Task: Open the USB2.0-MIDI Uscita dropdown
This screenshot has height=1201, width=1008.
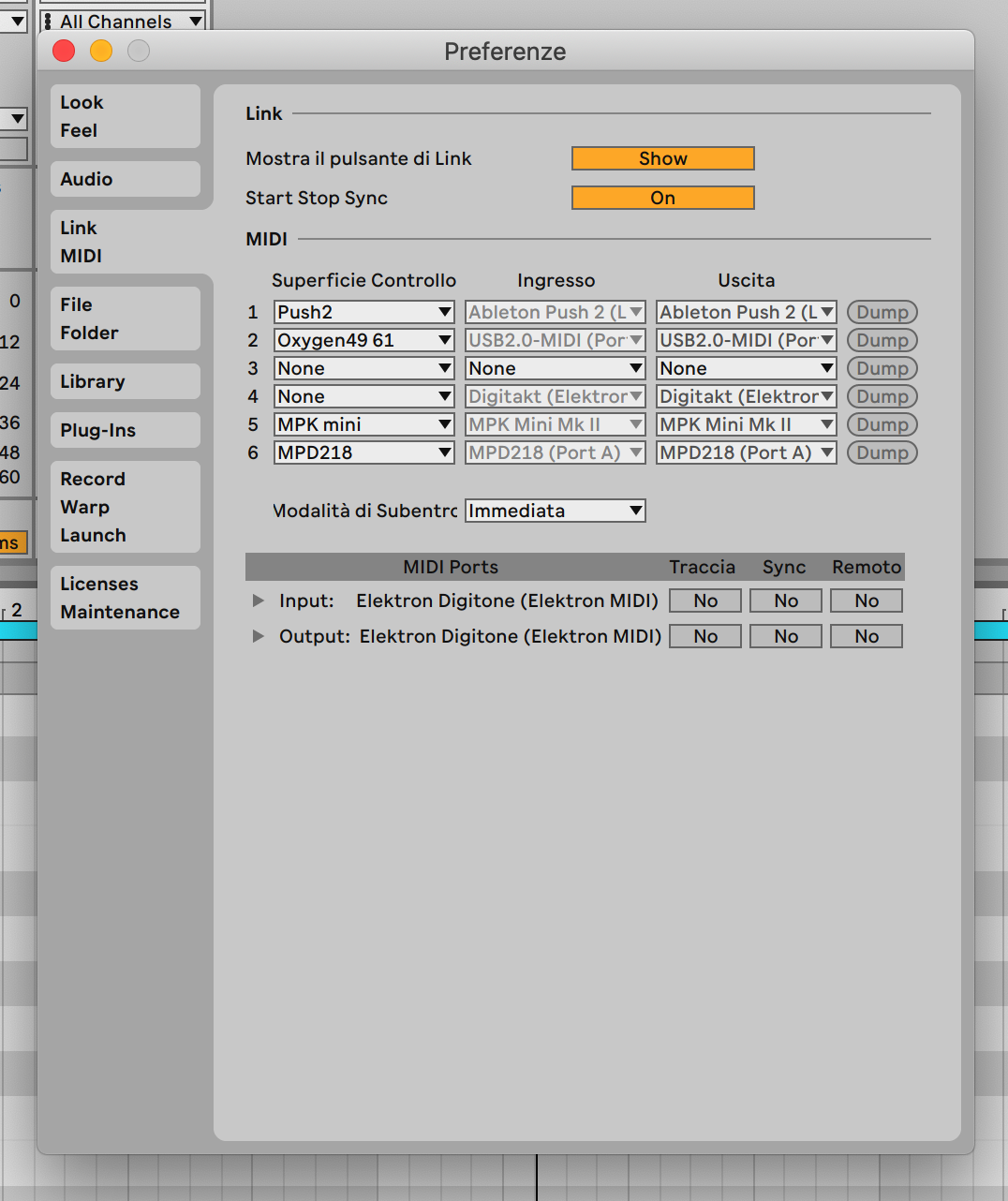Action: (747, 340)
